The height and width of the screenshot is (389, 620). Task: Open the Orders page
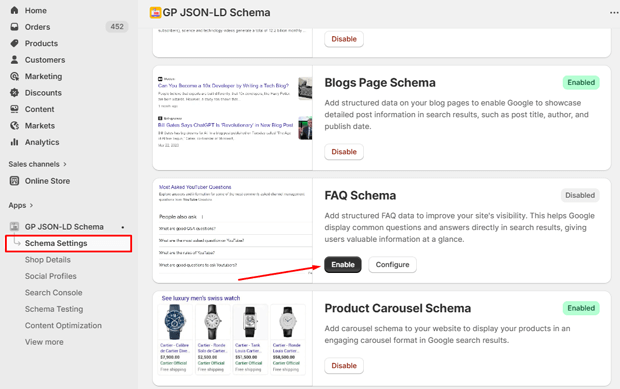point(38,27)
